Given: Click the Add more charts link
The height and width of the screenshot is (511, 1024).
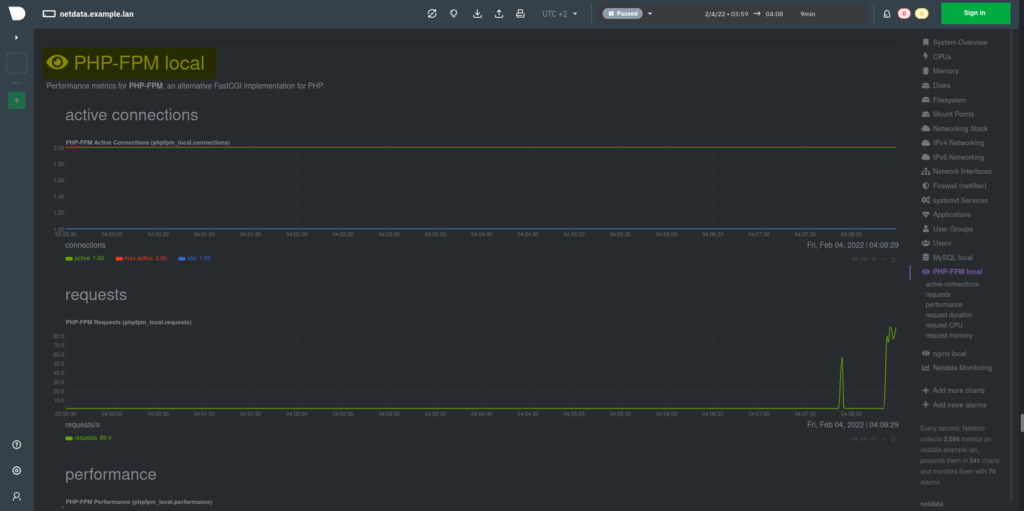Looking at the screenshot, I should [x=958, y=390].
